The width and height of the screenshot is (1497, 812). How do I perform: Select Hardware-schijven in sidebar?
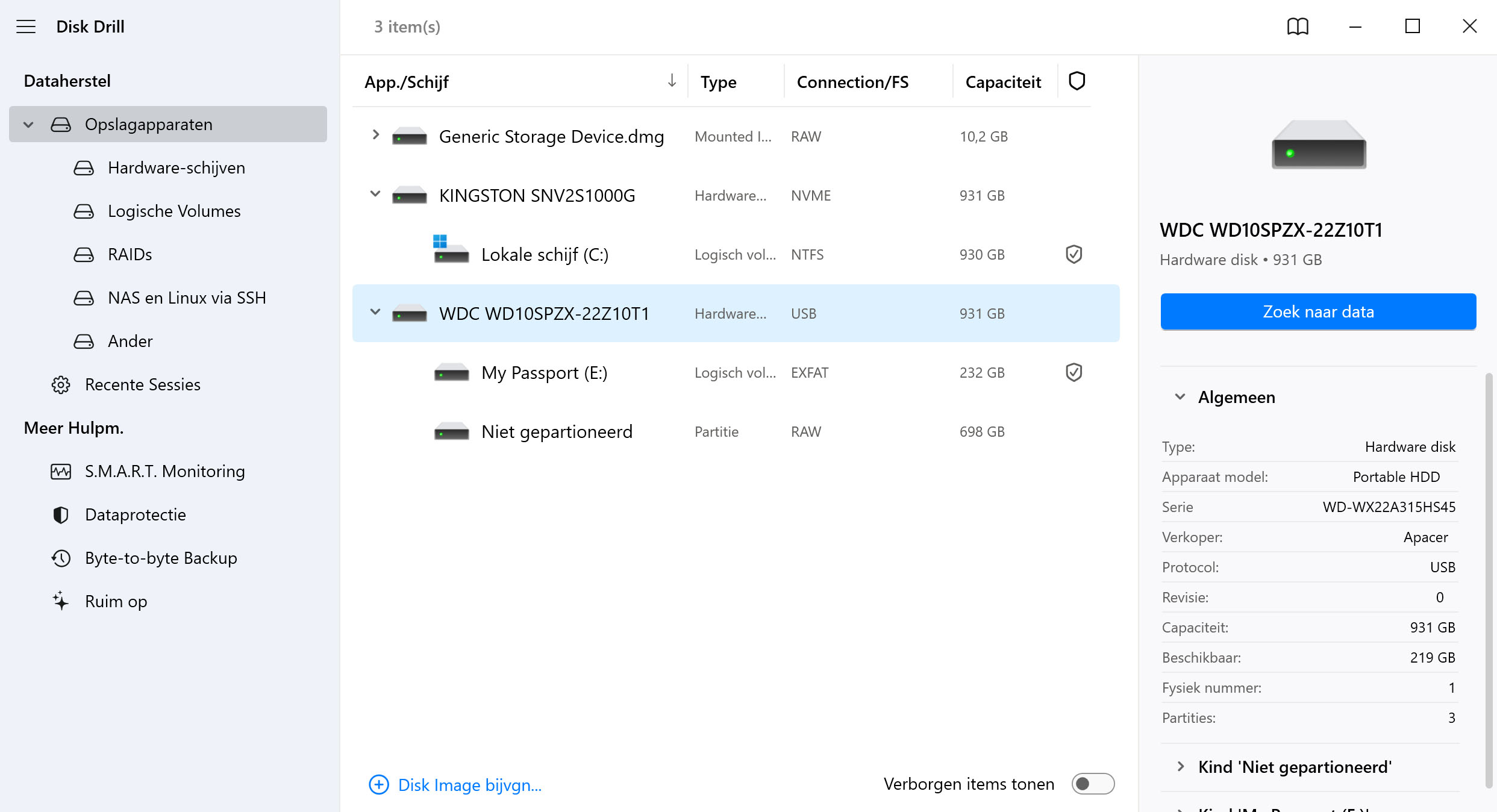tap(176, 167)
